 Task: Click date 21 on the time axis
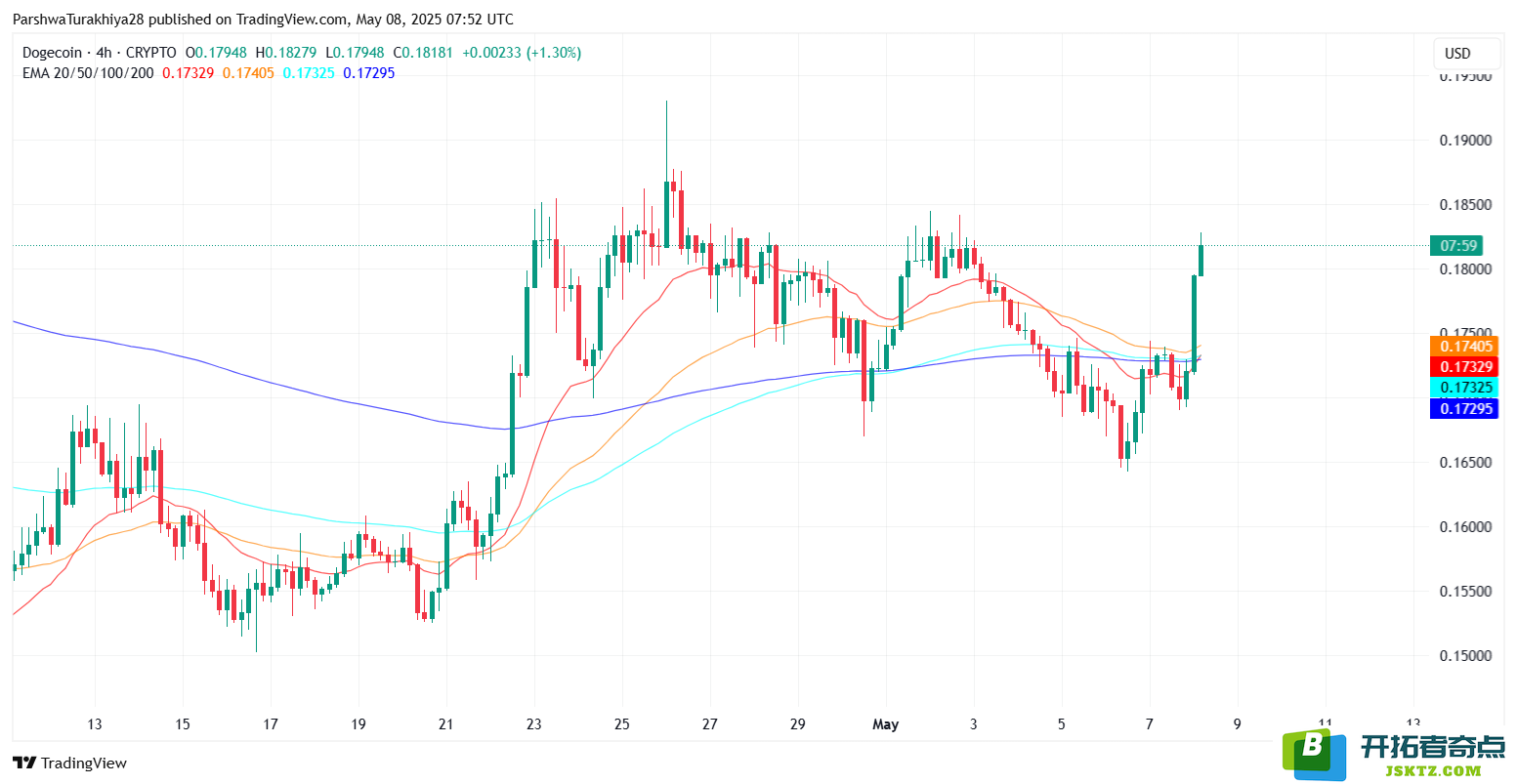pos(446,724)
